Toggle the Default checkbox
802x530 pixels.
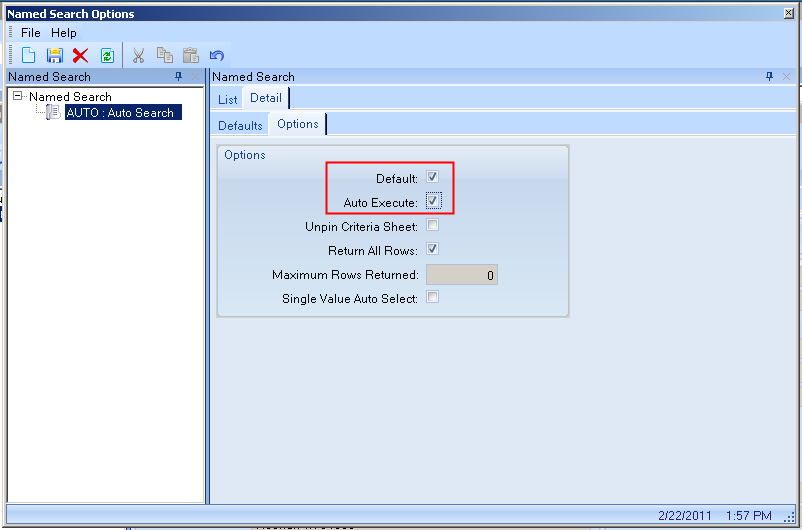[x=433, y=177]
